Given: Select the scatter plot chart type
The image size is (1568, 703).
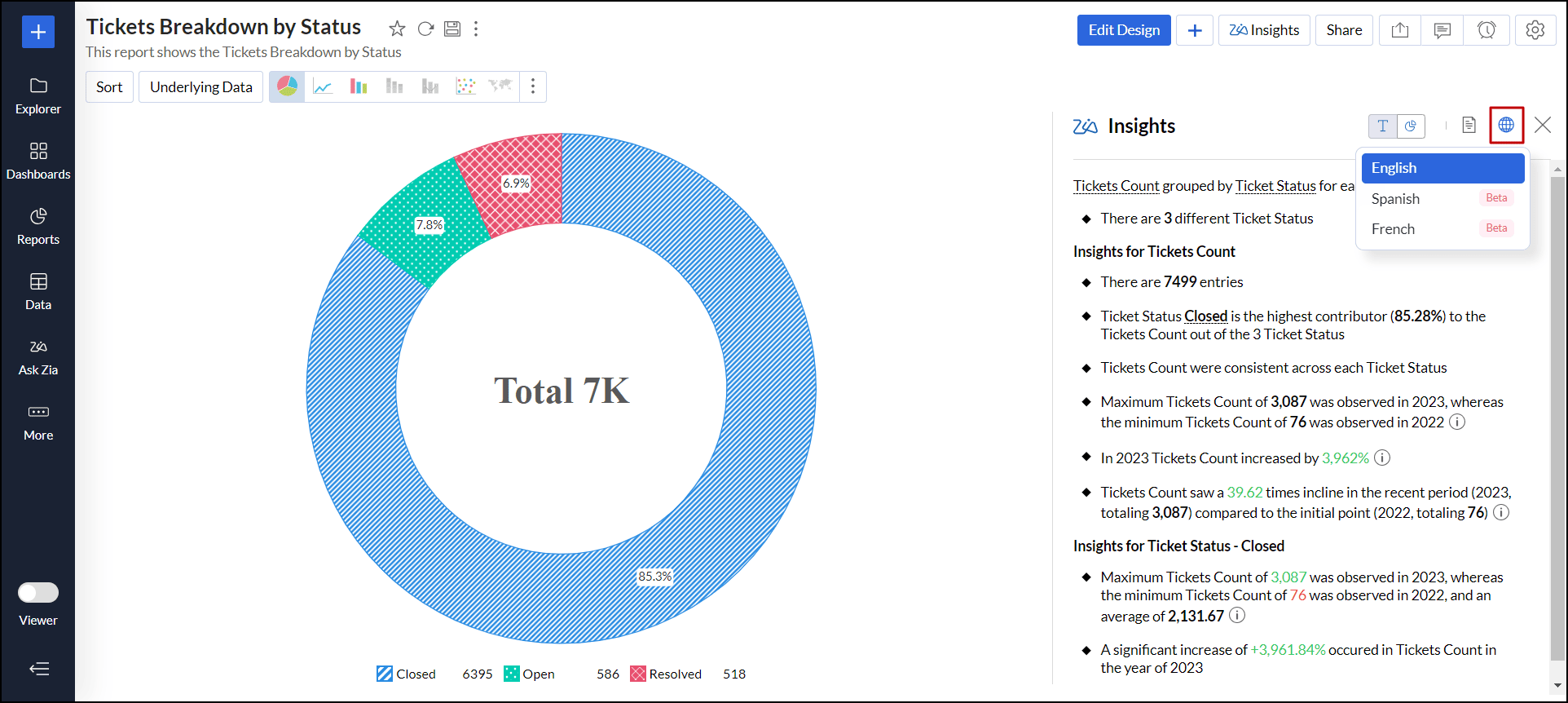Looking at the screenshot, I should [x=465, y=87].
